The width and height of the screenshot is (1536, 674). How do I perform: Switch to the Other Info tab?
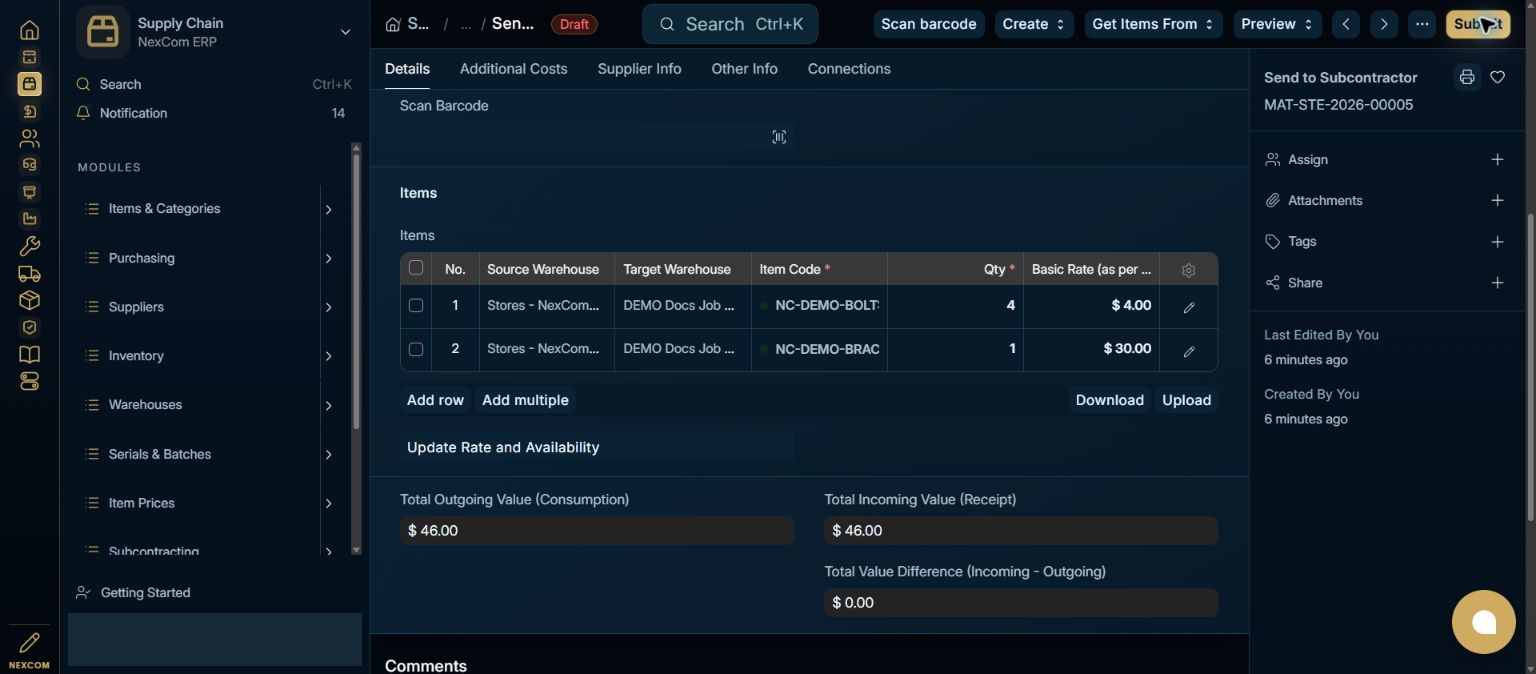[x=744, y=69]
